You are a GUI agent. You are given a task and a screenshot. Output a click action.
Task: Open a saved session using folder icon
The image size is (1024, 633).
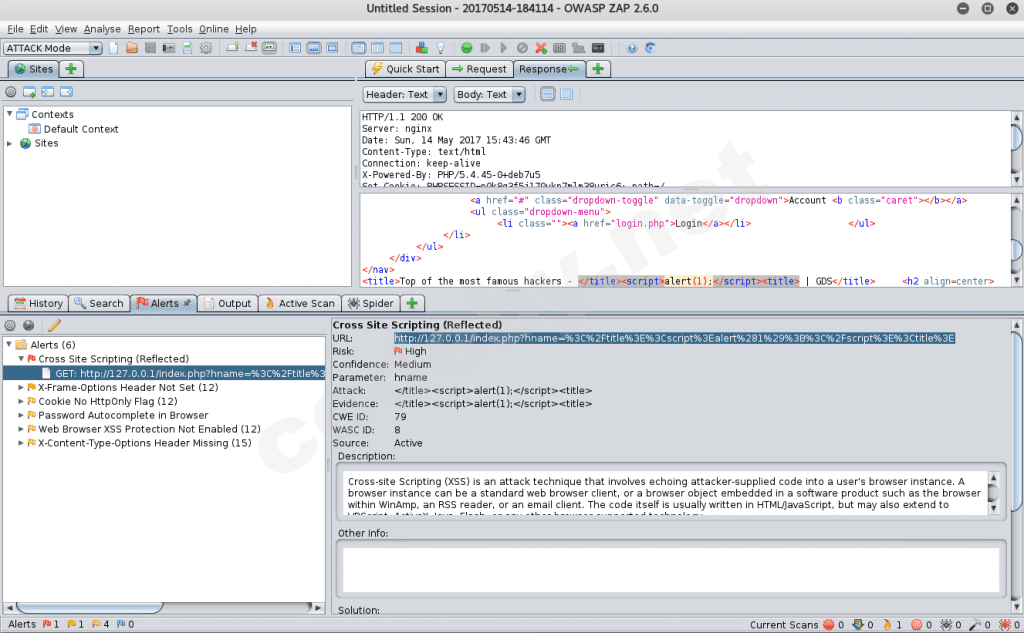coord(131,48)
